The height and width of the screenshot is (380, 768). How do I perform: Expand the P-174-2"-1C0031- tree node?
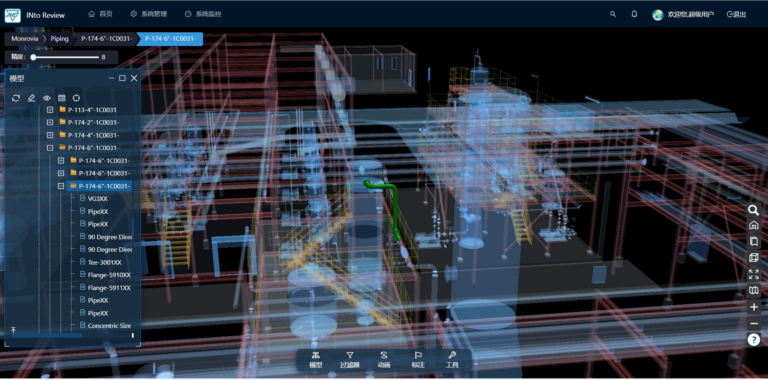pyautogui.click(x=49, y=122)
